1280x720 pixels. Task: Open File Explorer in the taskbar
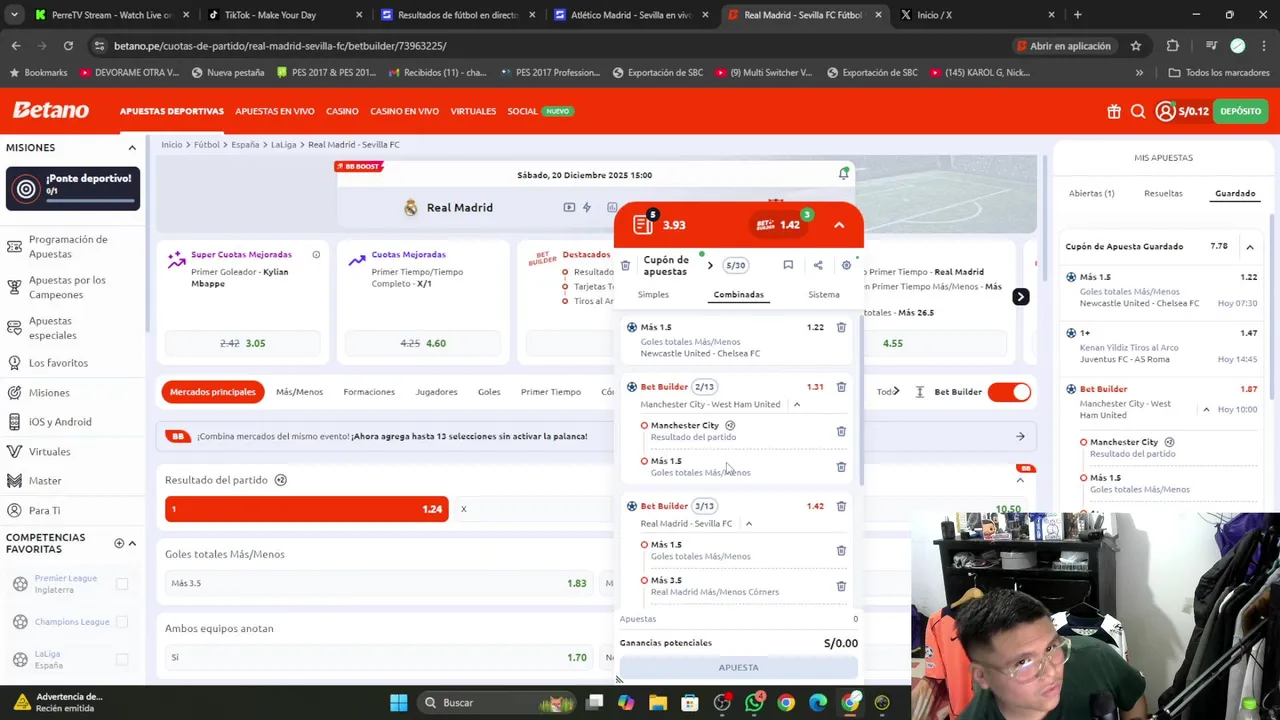[658, 703]
